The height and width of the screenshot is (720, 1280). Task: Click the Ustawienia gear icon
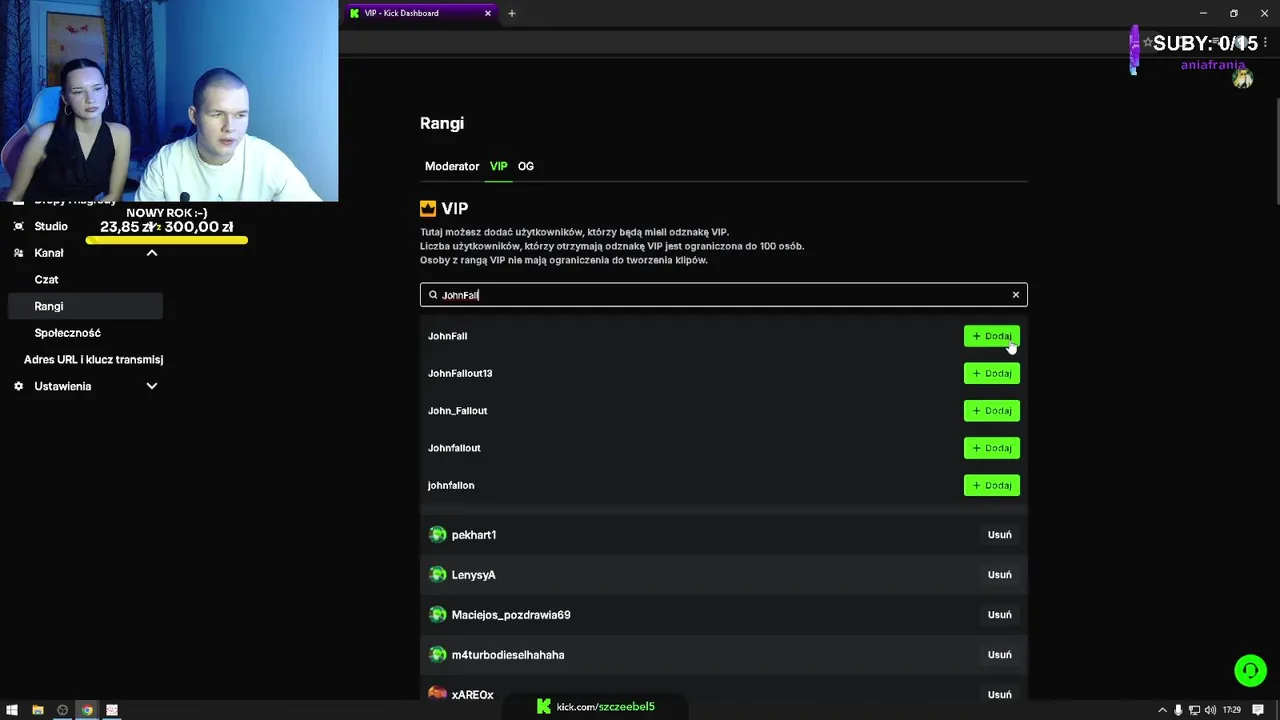point(18,386)
